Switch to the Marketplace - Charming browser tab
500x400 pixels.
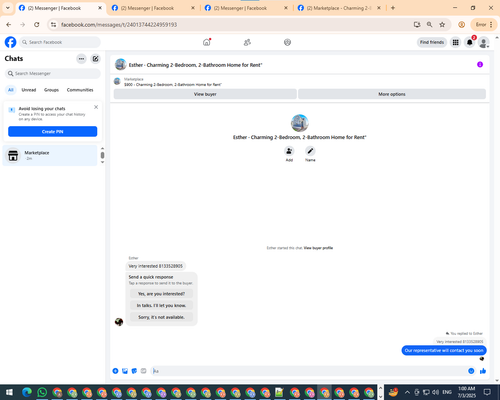(339, 8)
